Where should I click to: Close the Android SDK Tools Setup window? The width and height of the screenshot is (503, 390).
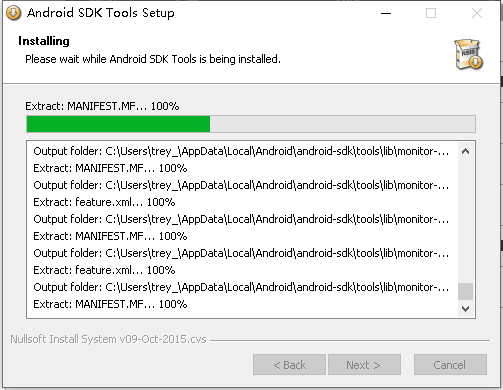477,13
